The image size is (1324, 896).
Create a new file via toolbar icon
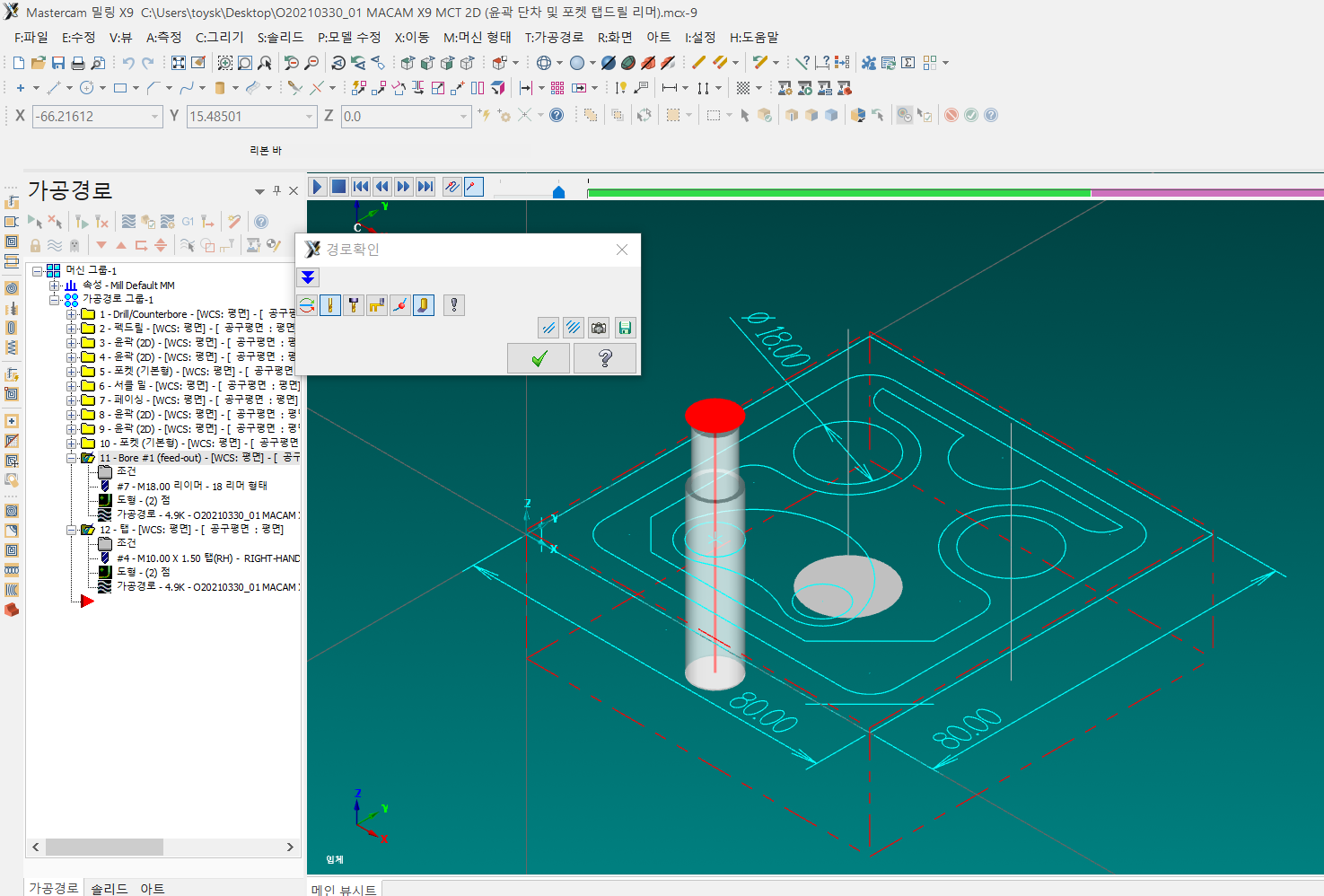19,63
